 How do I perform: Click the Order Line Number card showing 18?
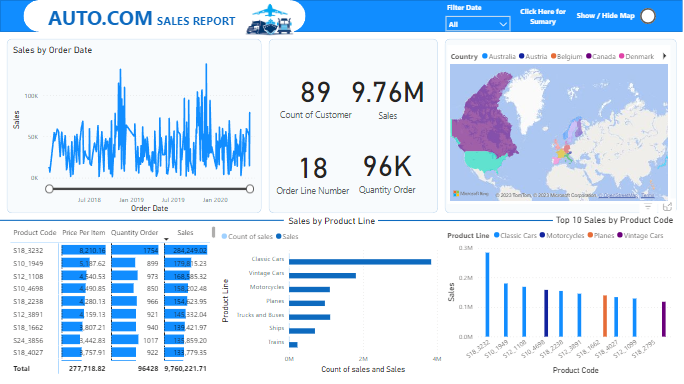pos(313,175)
